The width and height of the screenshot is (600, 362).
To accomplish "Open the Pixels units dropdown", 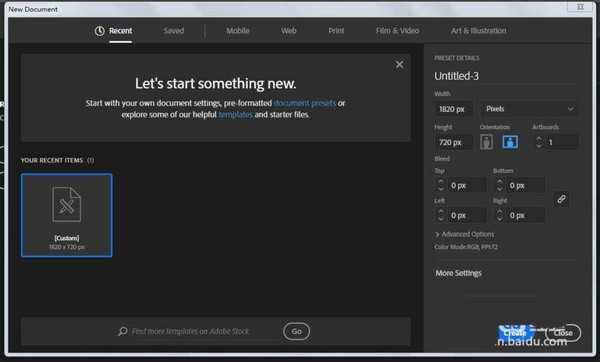I will 529,109.
